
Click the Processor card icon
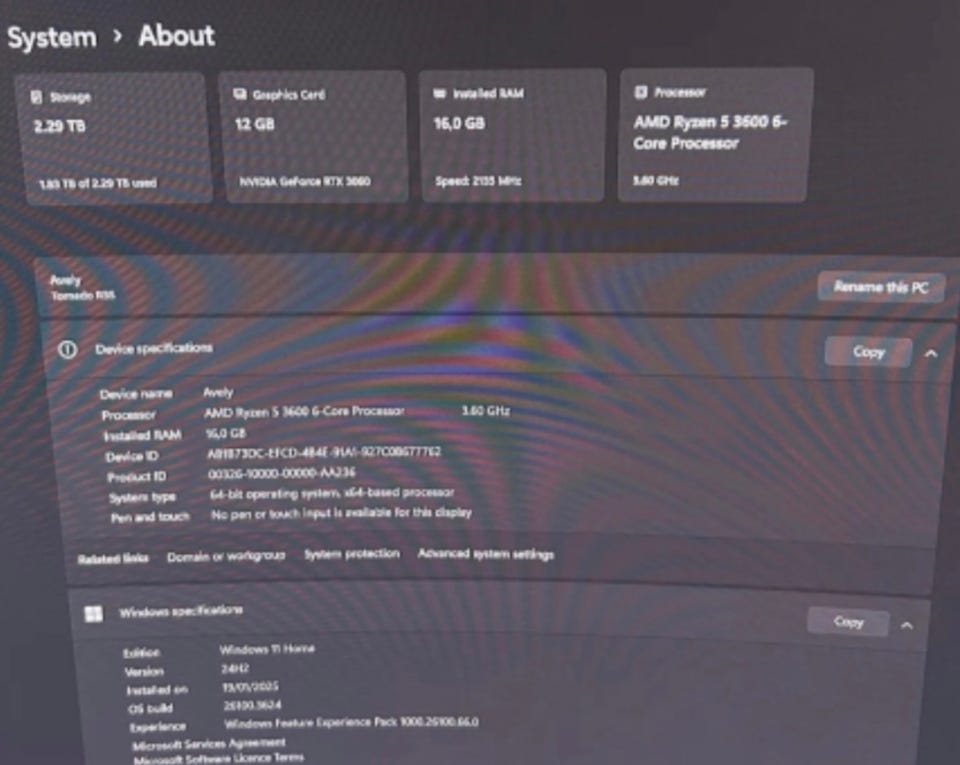[x=640, y=92]
